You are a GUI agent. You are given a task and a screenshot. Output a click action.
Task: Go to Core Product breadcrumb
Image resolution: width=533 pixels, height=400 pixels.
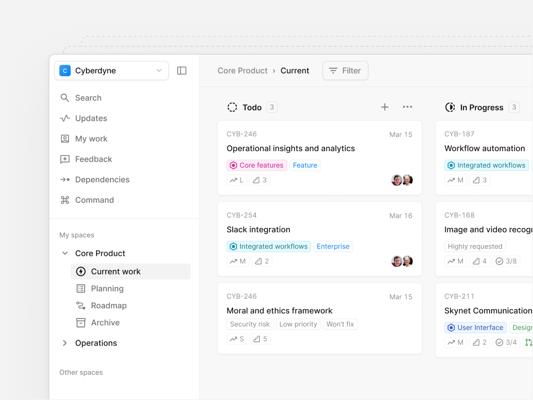coord(242,71)
